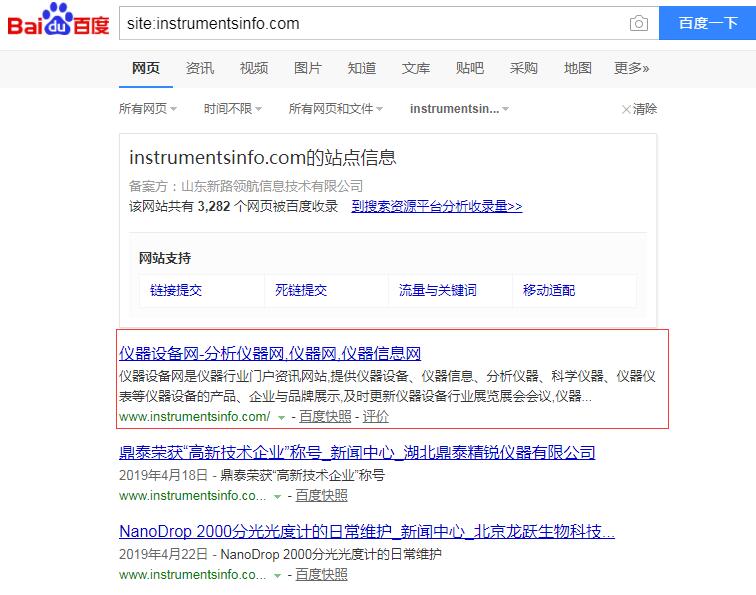Expand 更多» tab options

pos(632,68)
